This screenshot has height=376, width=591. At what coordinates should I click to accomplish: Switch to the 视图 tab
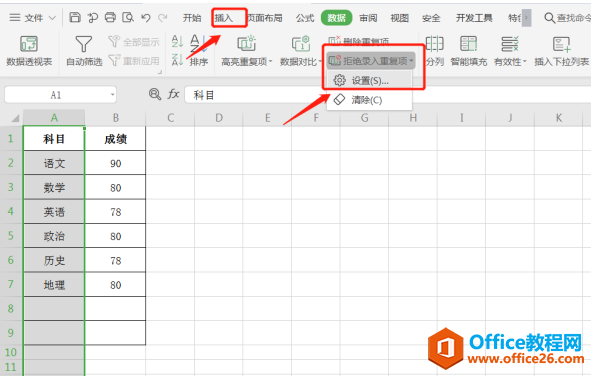pos(400,18)
